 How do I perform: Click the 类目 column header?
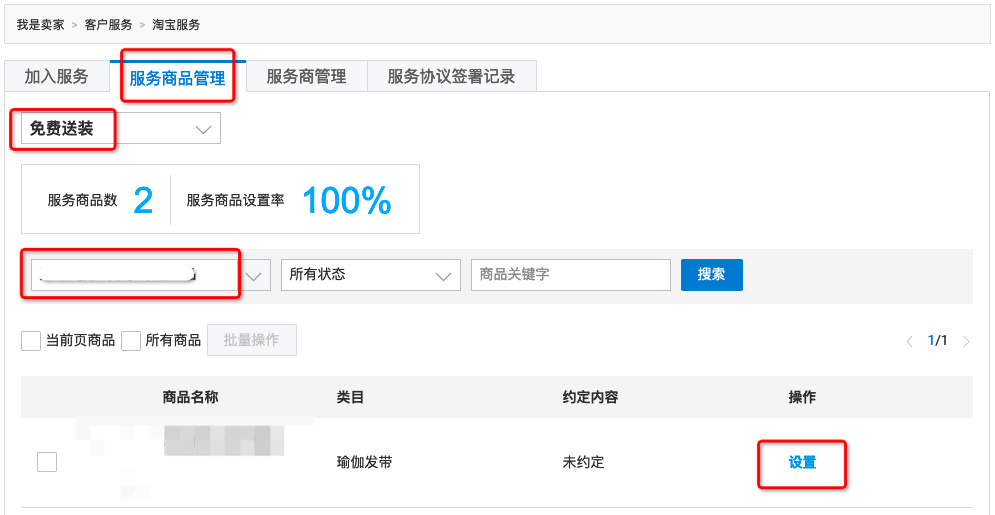(x=350, y=397)
